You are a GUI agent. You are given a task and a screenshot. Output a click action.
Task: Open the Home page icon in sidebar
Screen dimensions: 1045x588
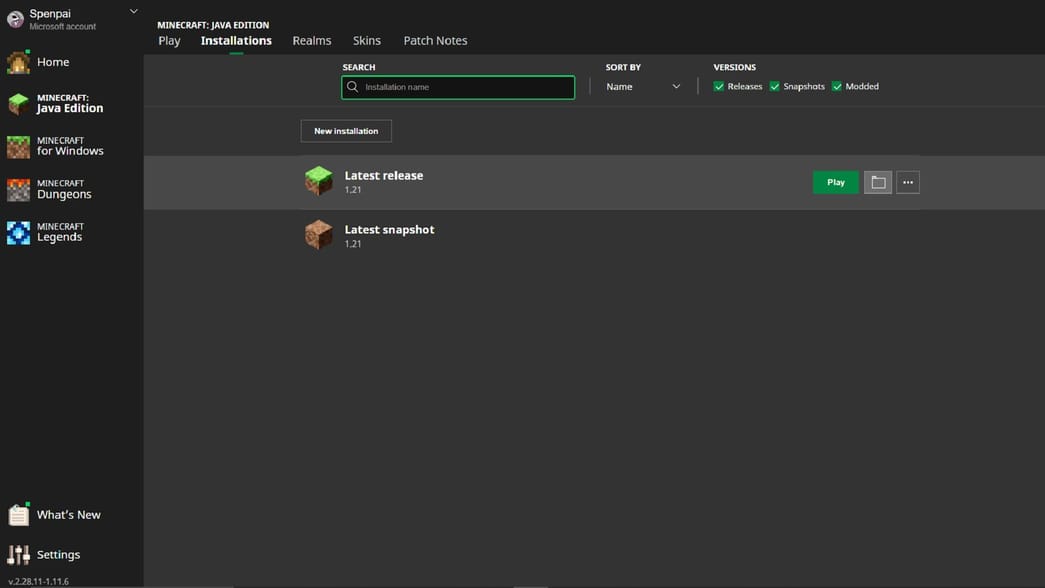click(x=18, y=62)
